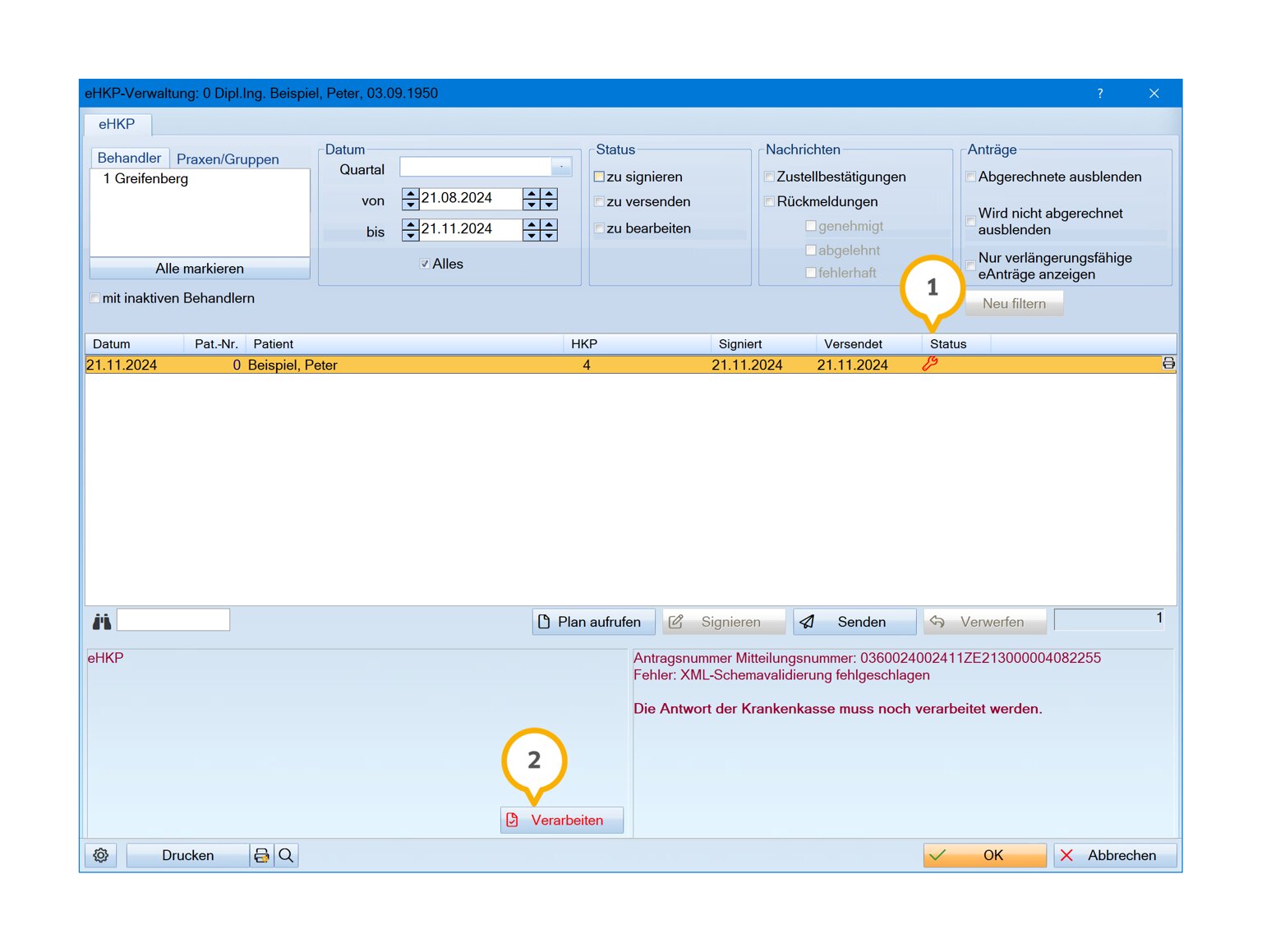Select the eHKP tab

tap(117, 124)
